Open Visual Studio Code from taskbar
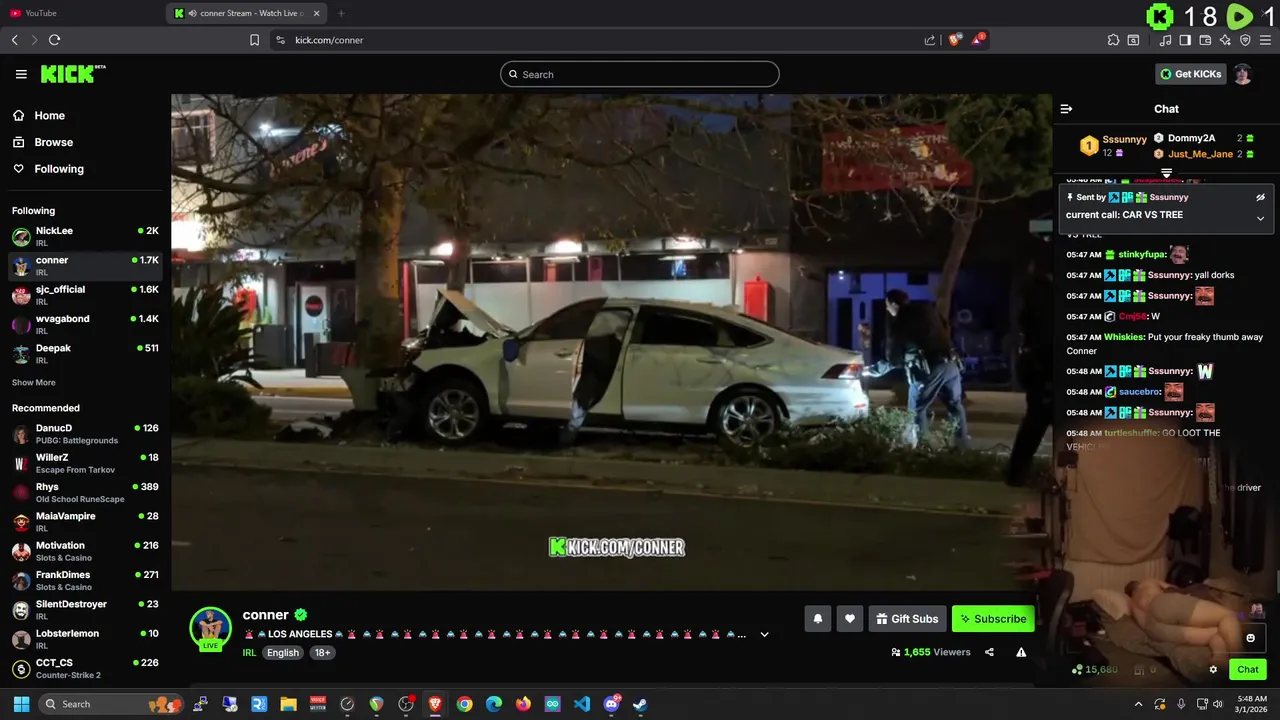 (582, 704)
